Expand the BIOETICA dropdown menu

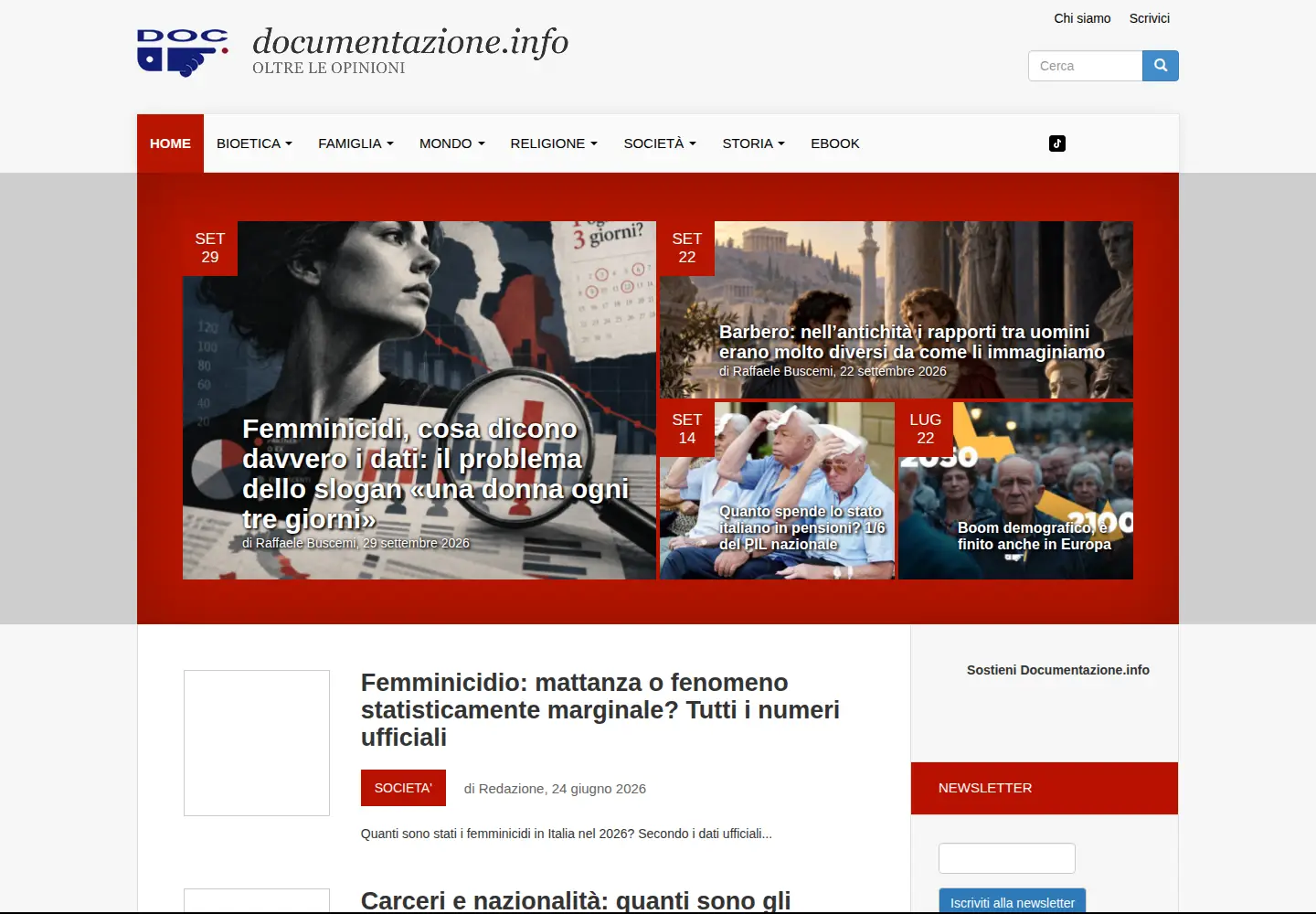point(254,143)
